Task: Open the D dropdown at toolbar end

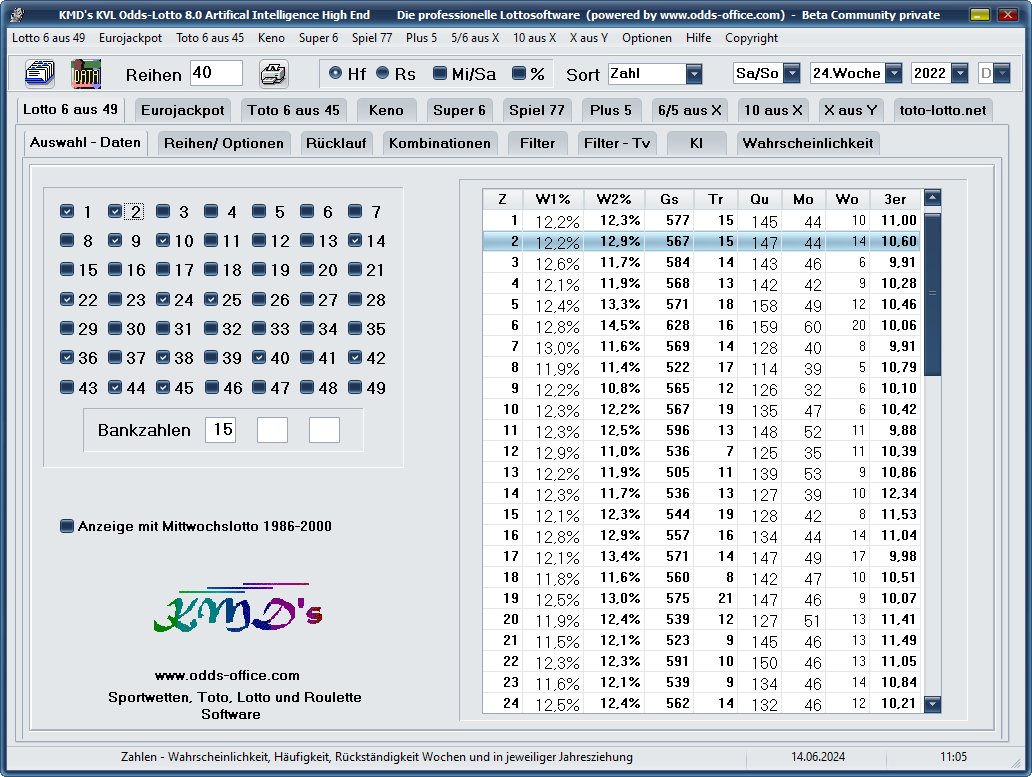Action: pos(1001,73)
